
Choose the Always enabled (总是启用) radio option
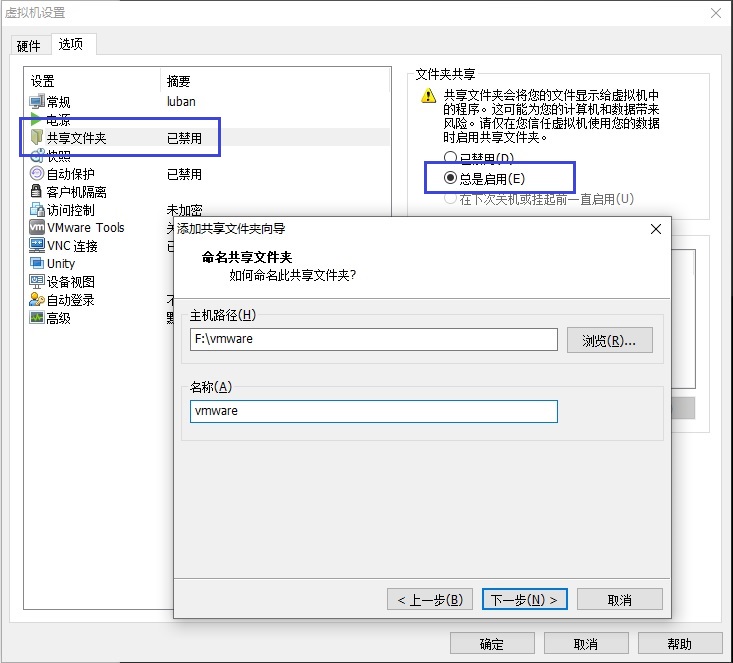450,178
